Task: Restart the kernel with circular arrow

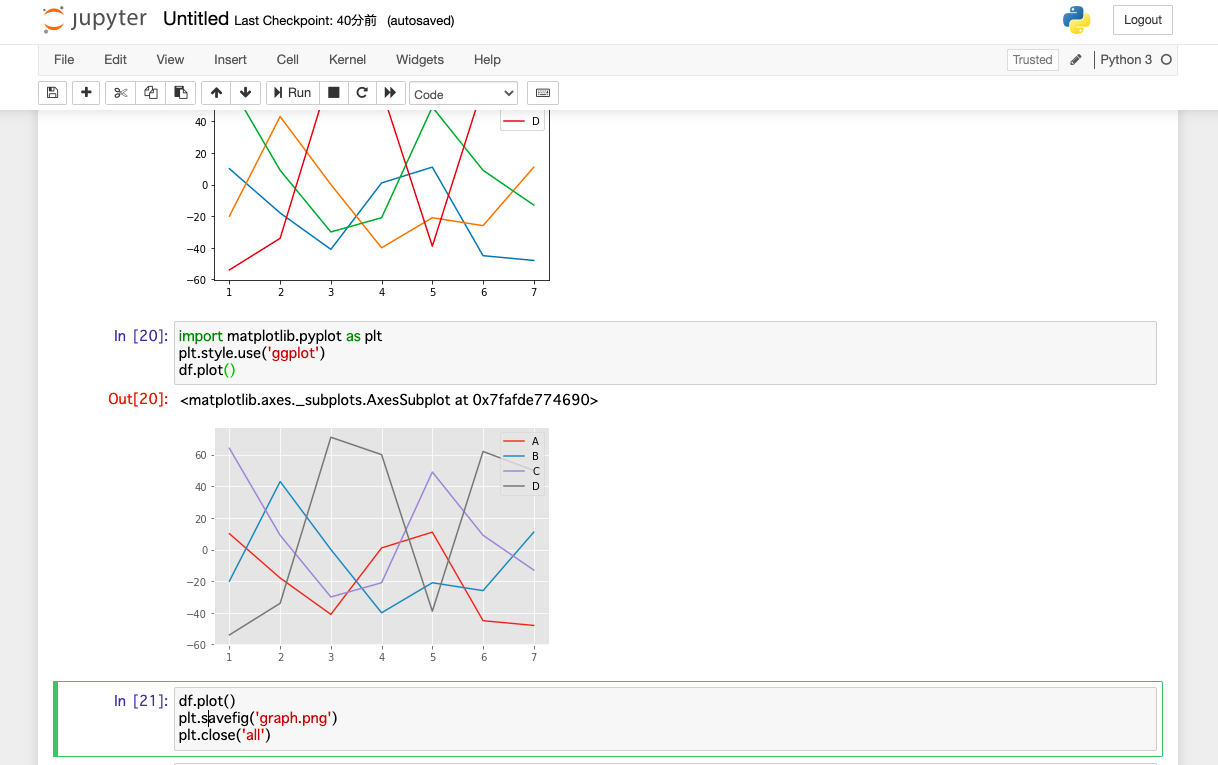Action: click(x=362, y=93)
